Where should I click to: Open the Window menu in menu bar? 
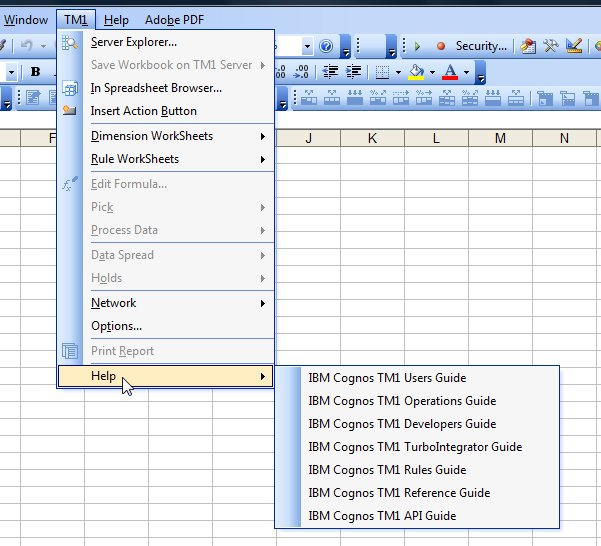[x=26, y=20]
